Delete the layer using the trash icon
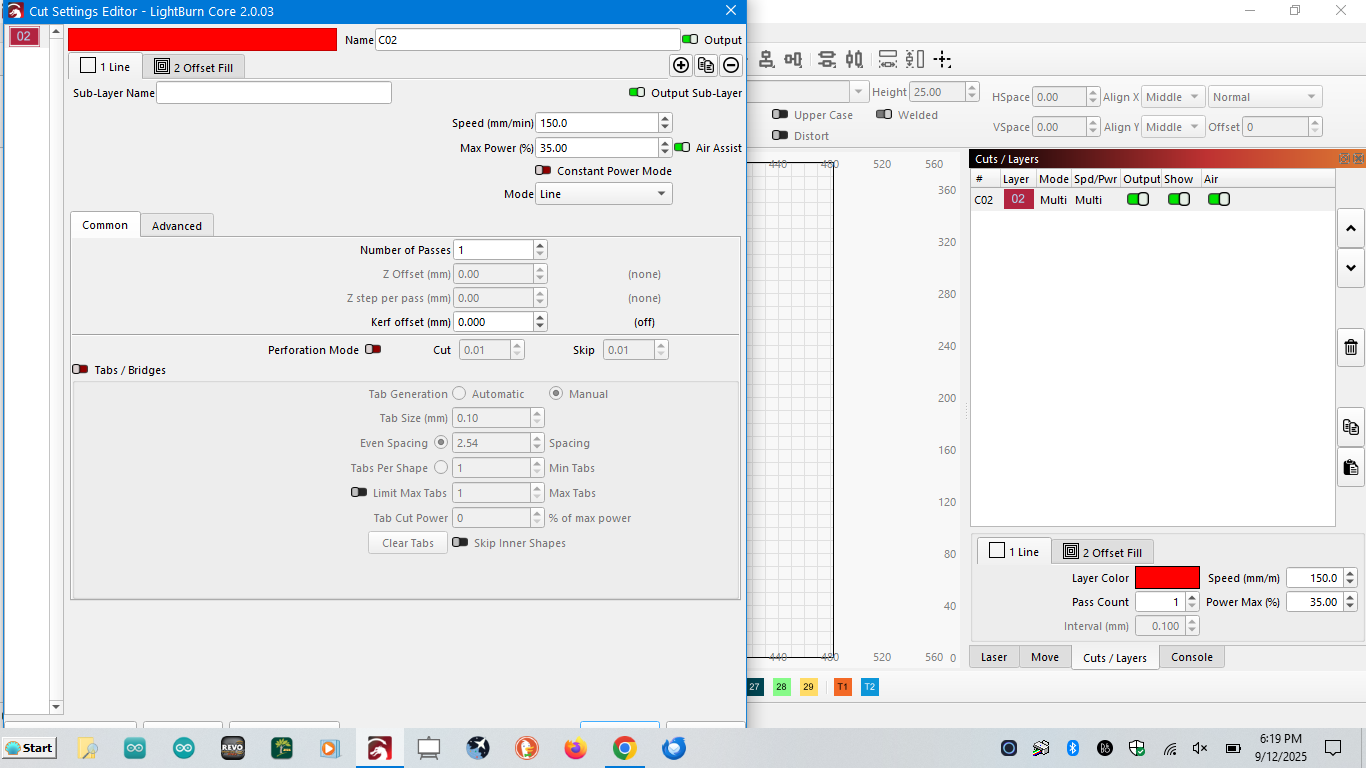Image resolution: width=1366 pixels, height=768 pixels. tap(1351, 347)
